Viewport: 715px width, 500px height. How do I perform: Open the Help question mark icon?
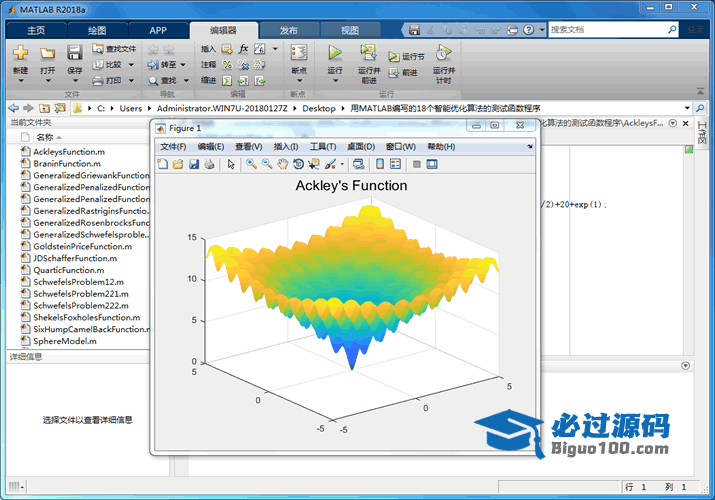click(x=528, y=30)
